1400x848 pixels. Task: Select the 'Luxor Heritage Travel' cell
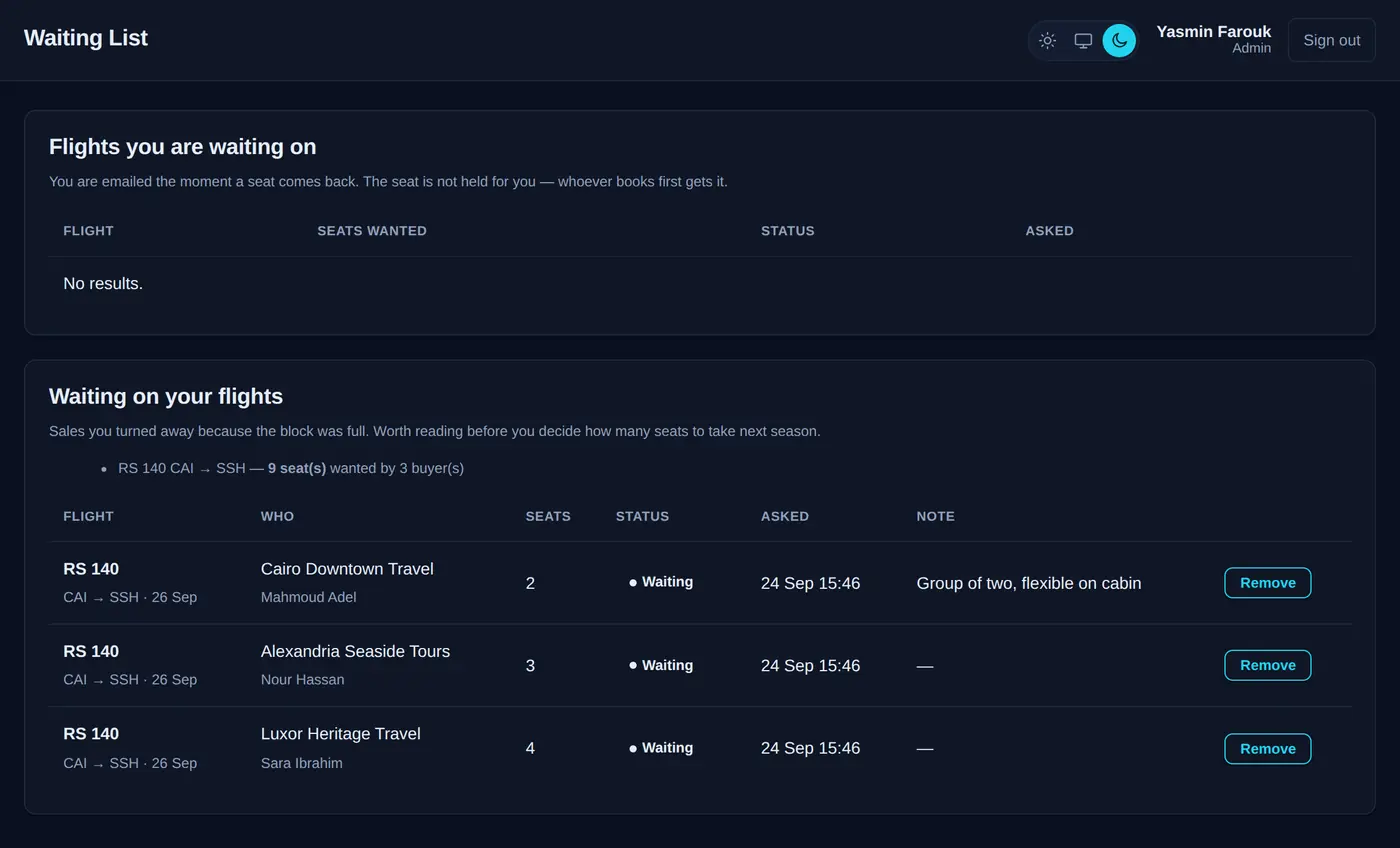tap(340, 734)
